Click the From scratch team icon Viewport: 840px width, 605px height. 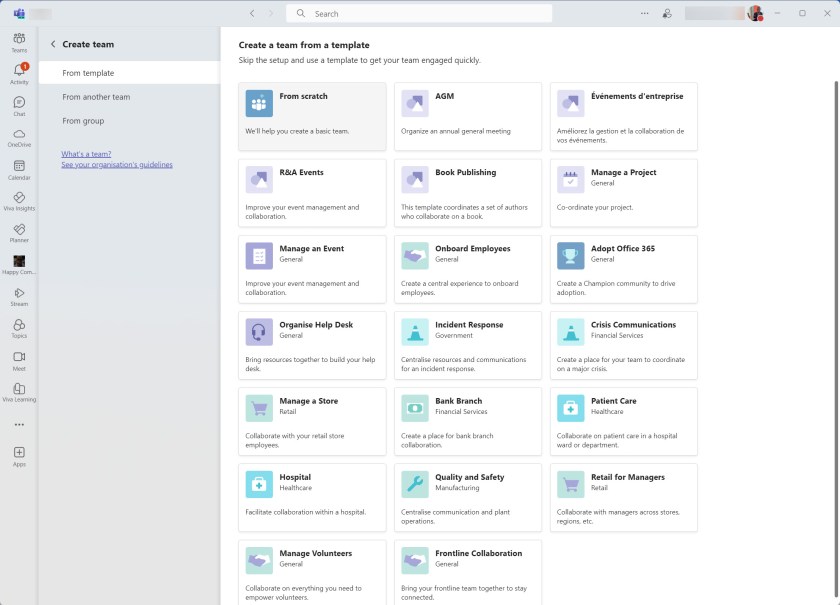259,103
